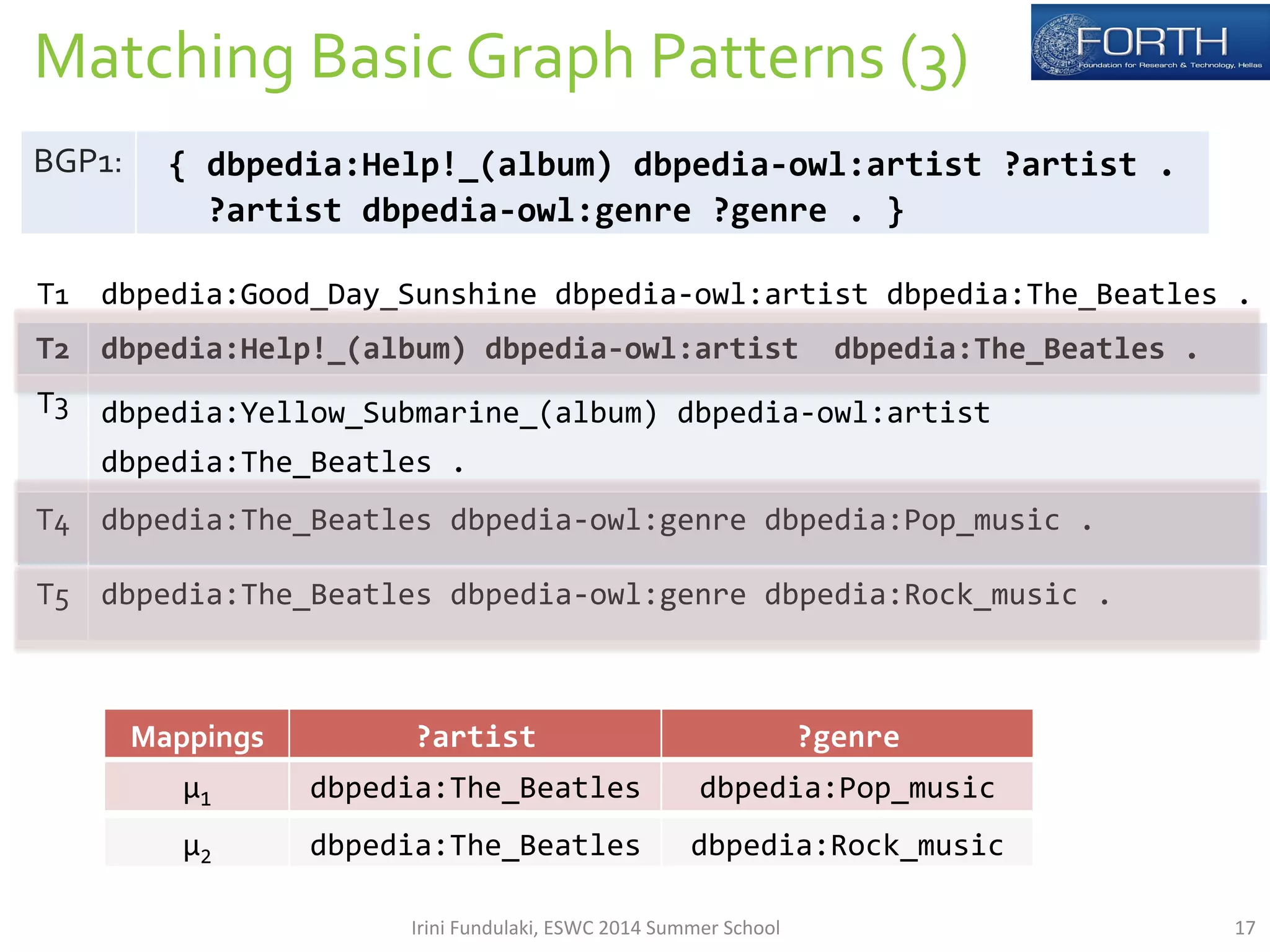The height and width of the screenshot is (952, 1270).
Task: Select the 'BGP1:' label cell
Action: coord(78,182)
